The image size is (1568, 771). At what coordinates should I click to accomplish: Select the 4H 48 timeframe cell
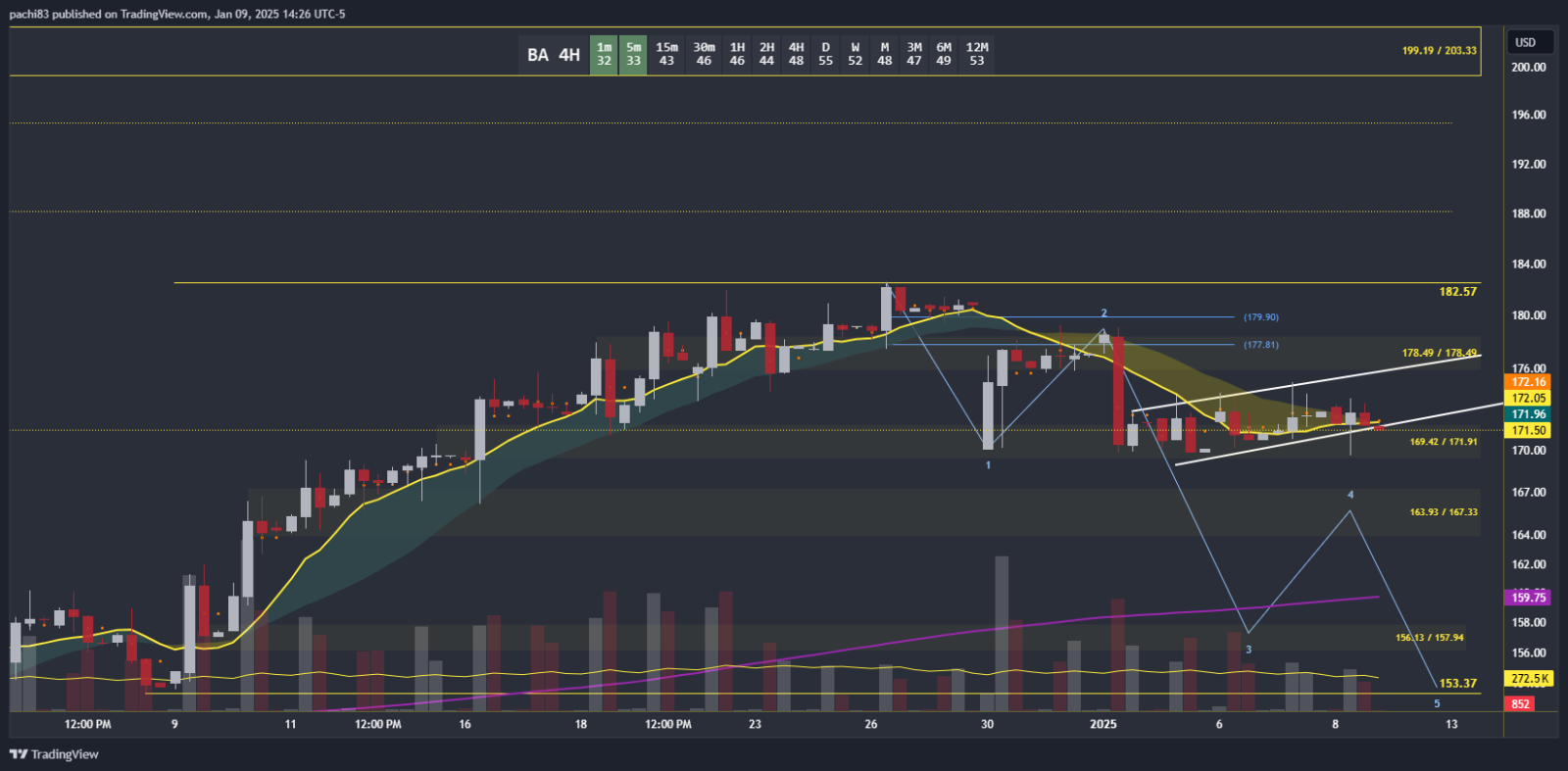pyautogui.click(x=797, y=54)
